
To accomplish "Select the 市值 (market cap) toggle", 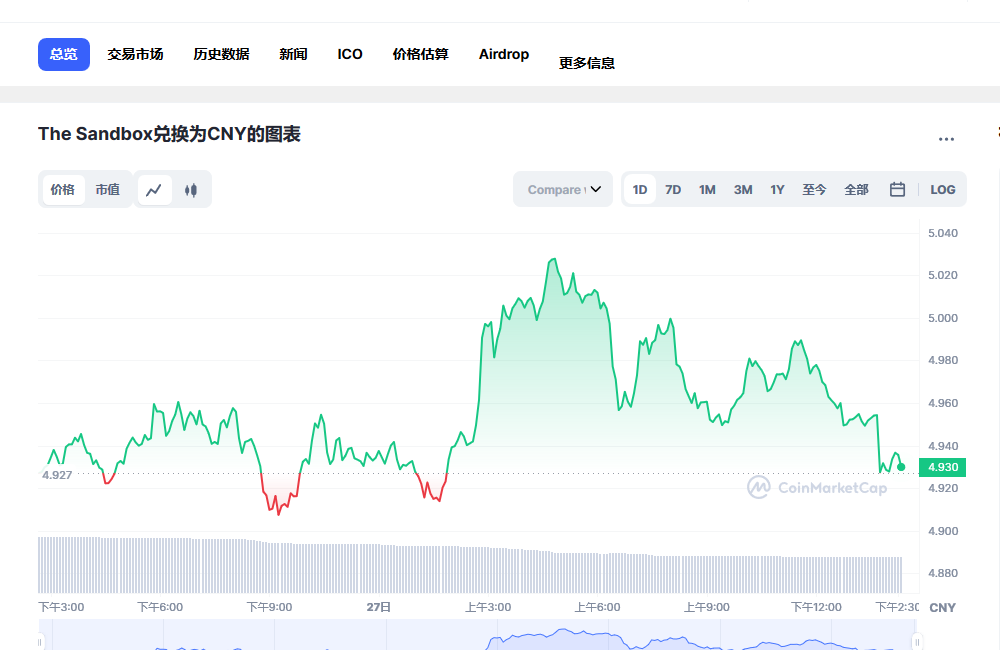I will pyautogui.click(x=108, y=190).
